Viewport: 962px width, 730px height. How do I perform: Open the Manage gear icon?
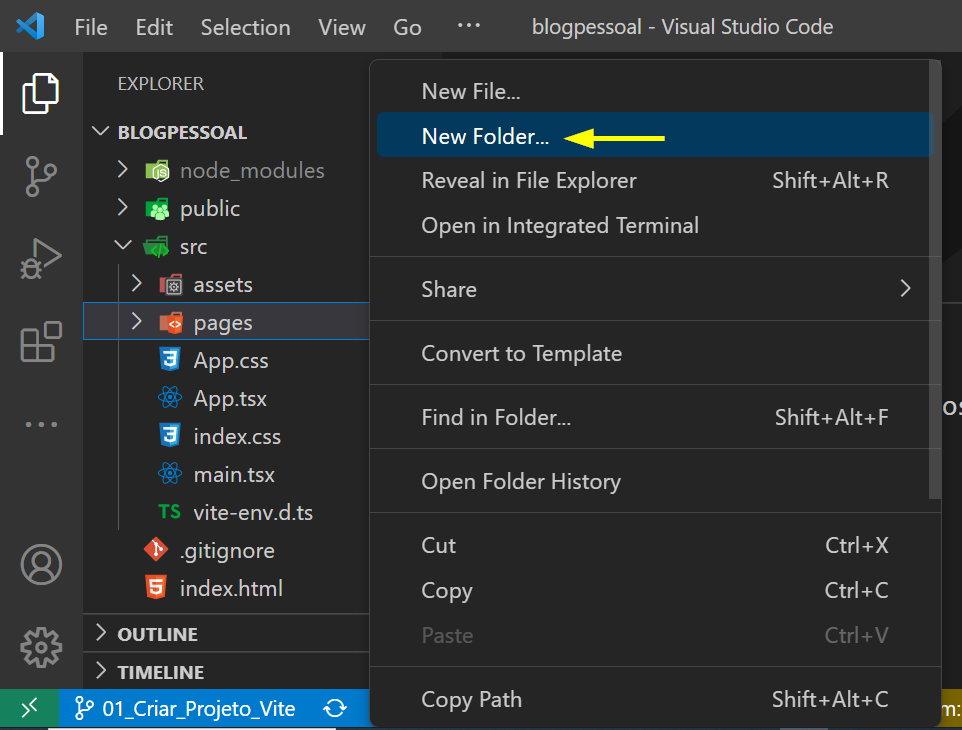tap(41, 647)
